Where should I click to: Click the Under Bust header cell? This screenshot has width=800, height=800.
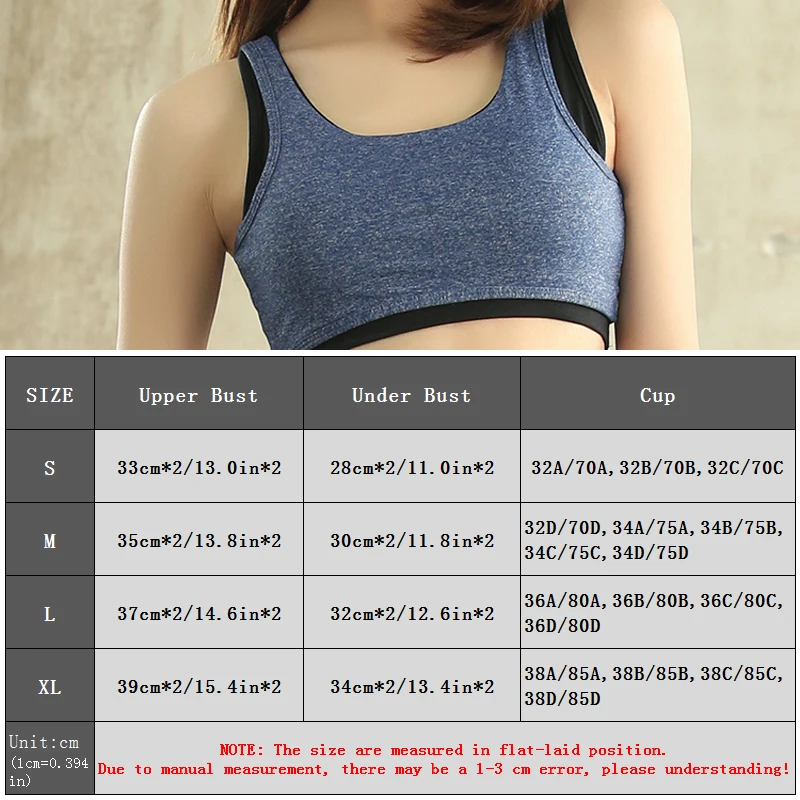tap(412, 393)
